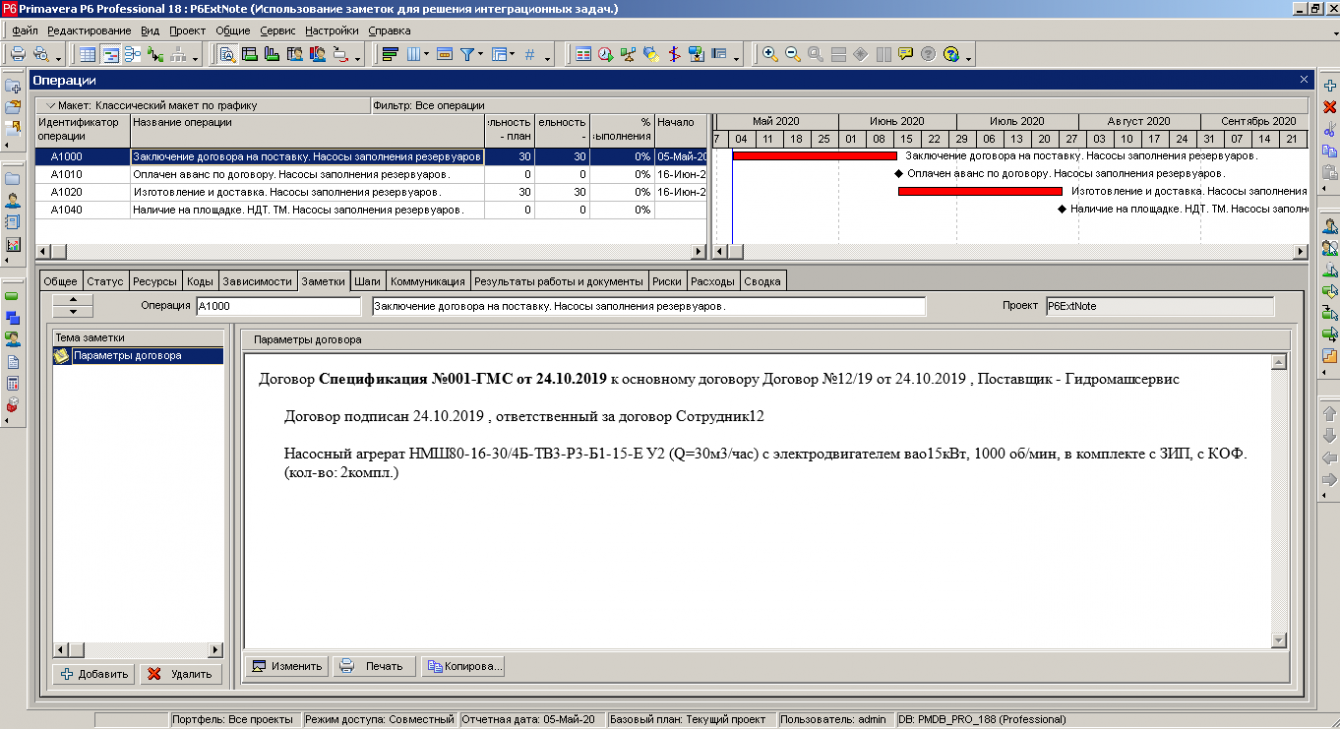Show the Activity Network view
This screenshot has height=730, width=1340.
(133, 54)
